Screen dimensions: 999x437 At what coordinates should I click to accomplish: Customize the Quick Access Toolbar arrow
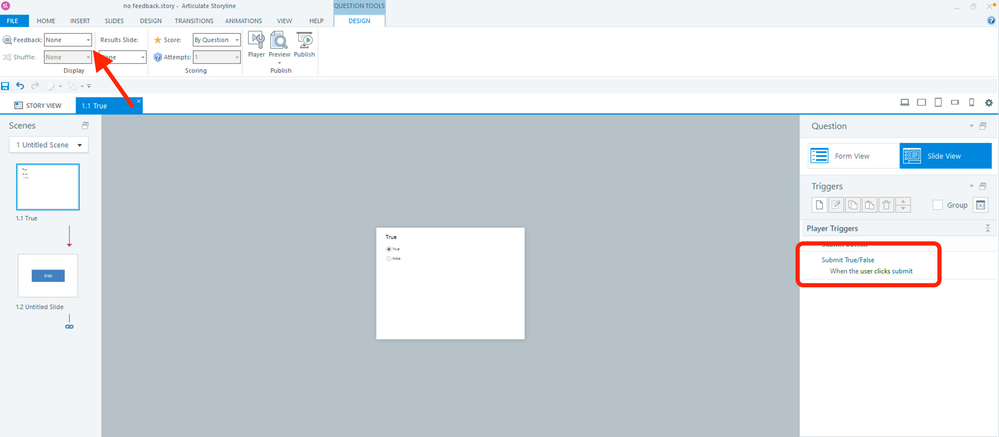tap(89, 86)
